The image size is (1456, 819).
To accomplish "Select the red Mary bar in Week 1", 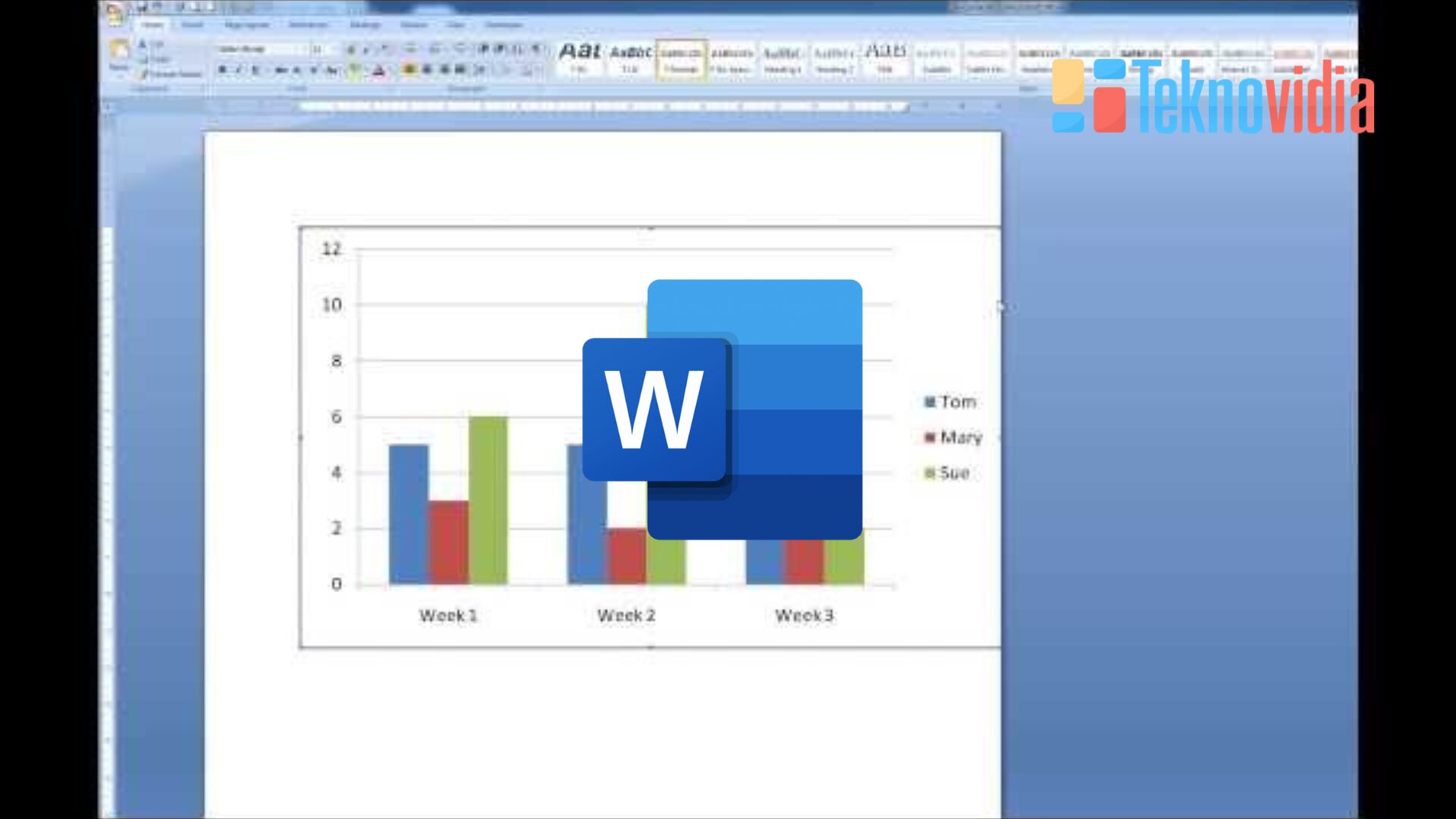I will (448, 542).
